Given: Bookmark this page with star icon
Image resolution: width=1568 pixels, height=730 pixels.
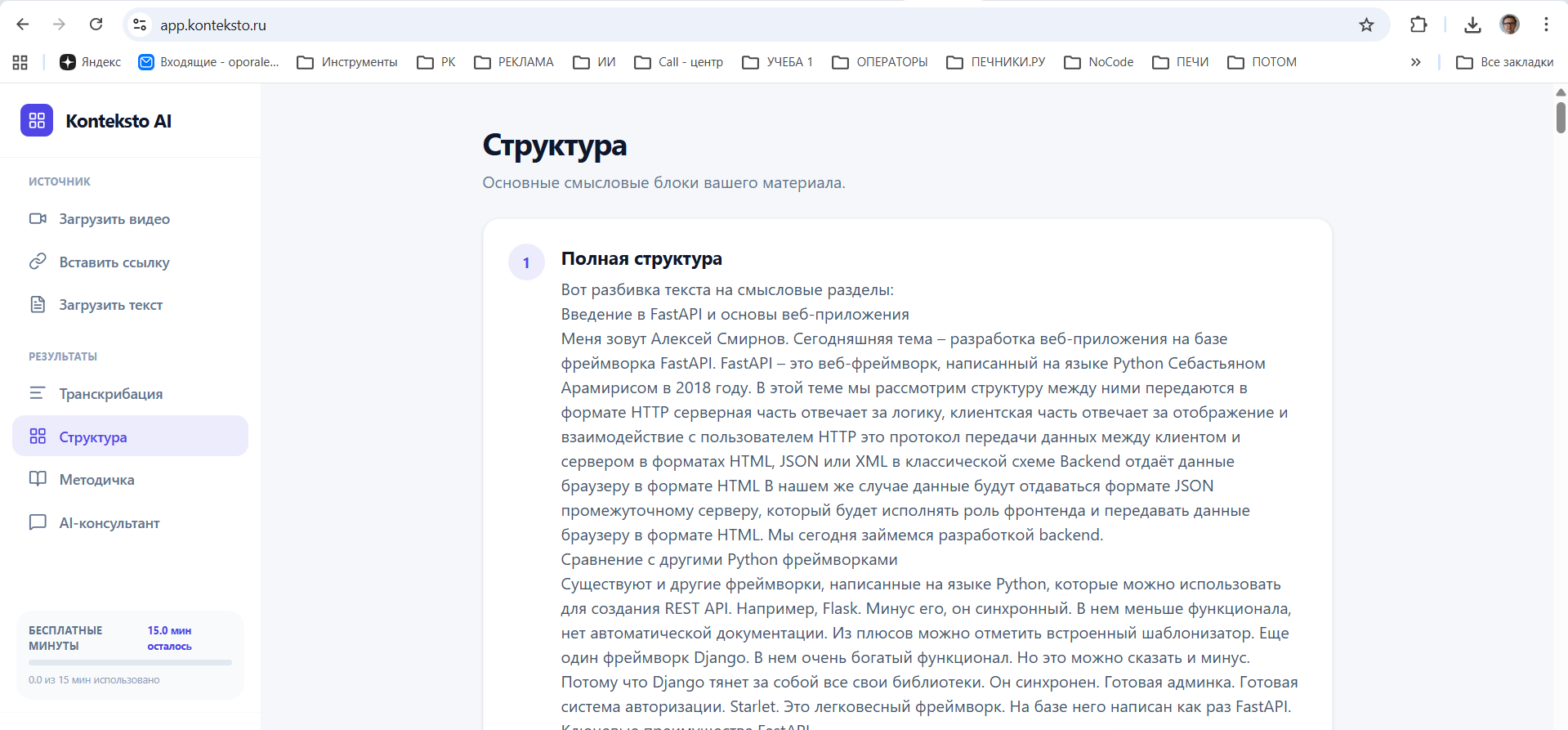Looking at the screenshot, I should pyautogui.click(x=1366, y=25).
